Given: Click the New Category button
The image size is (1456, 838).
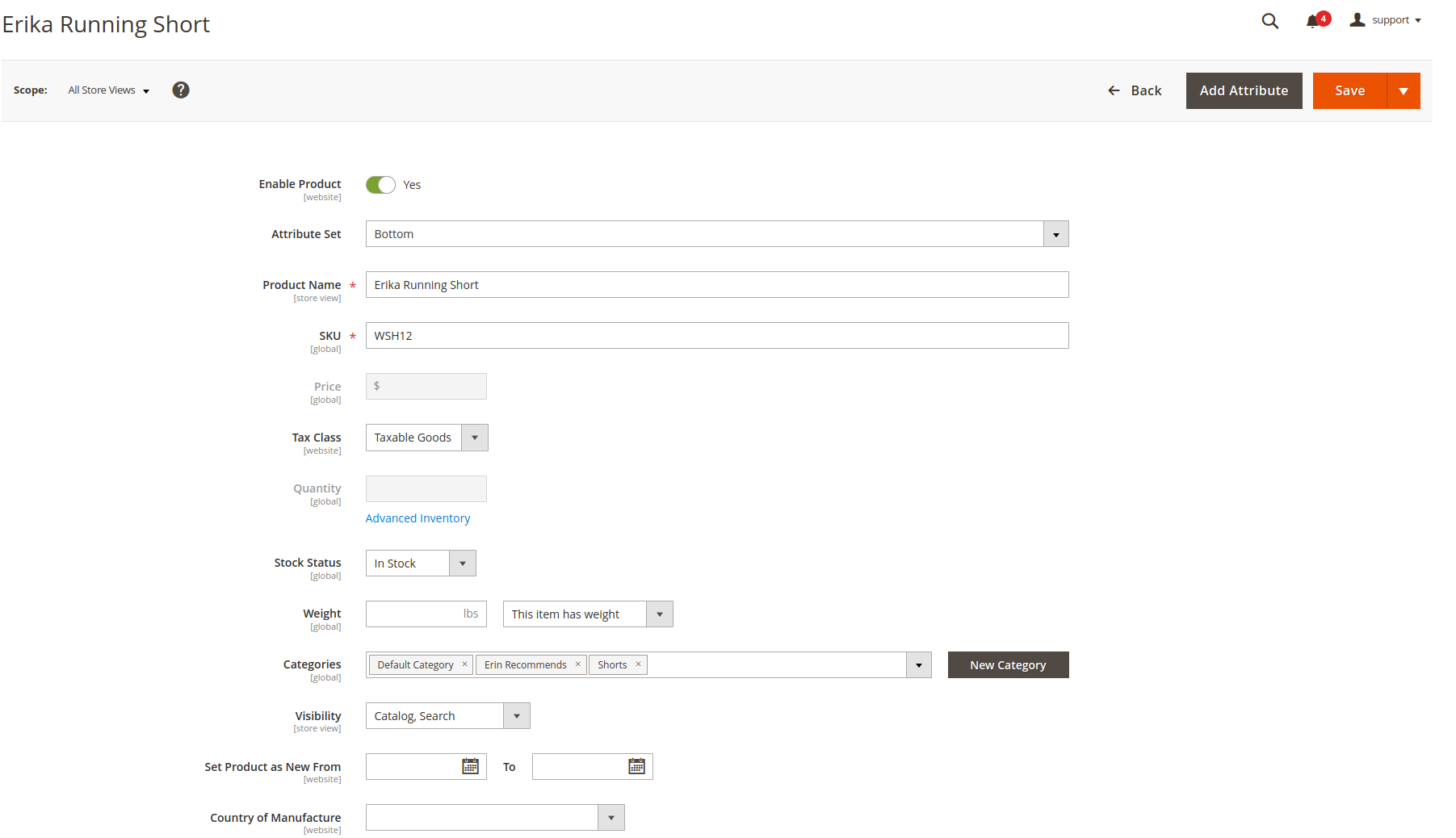Looking at the screenshot, I should click(1008, 665).
